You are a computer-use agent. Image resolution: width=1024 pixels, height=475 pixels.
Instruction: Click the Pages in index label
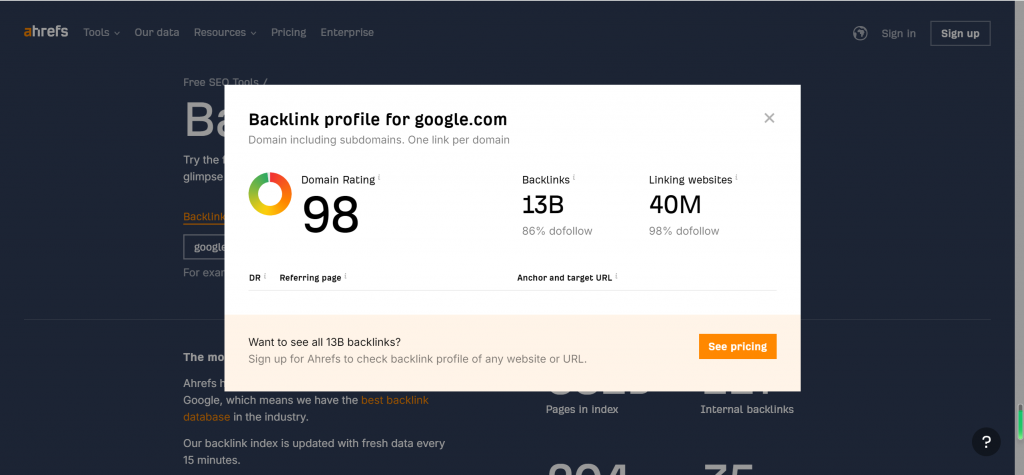coord(582,409)
